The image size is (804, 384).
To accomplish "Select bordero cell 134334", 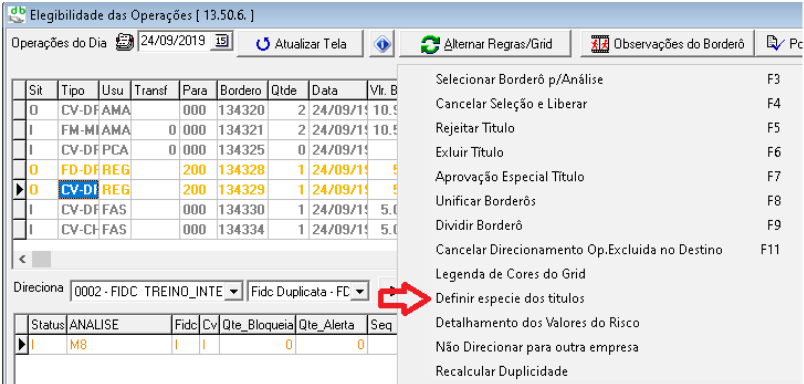I will pos(242,229).
